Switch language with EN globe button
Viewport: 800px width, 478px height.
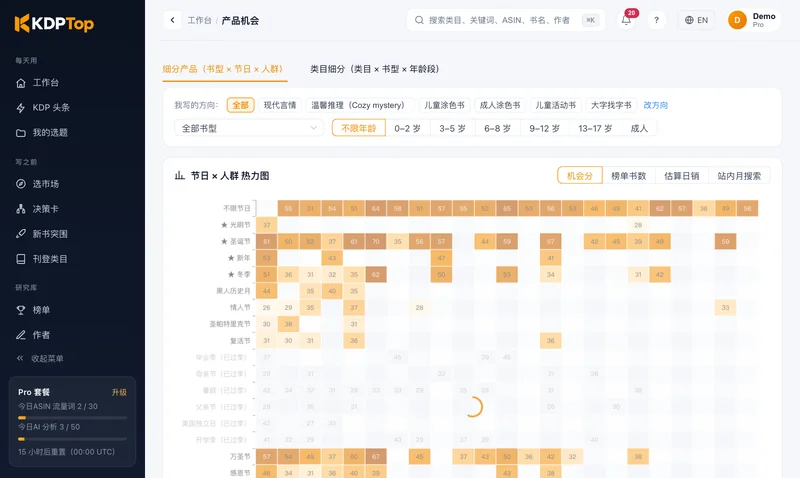(696, 20)
